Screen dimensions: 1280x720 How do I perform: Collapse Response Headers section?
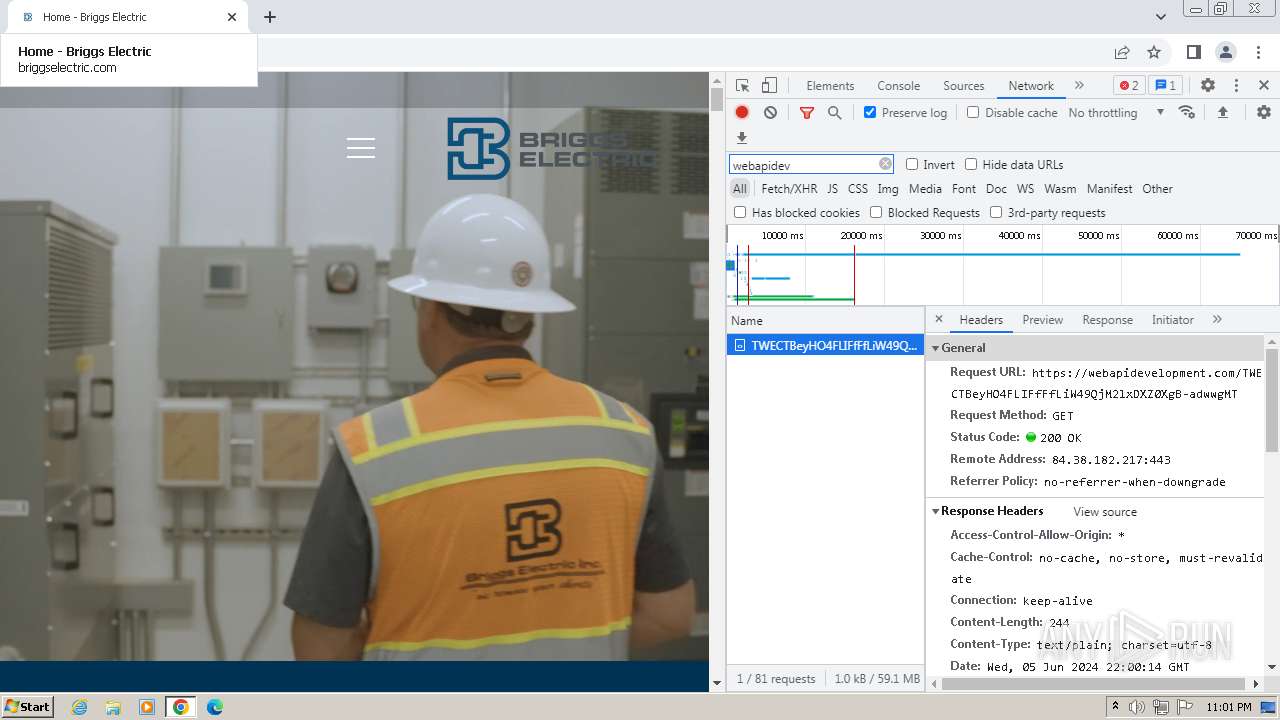click(x=936, y=511)
